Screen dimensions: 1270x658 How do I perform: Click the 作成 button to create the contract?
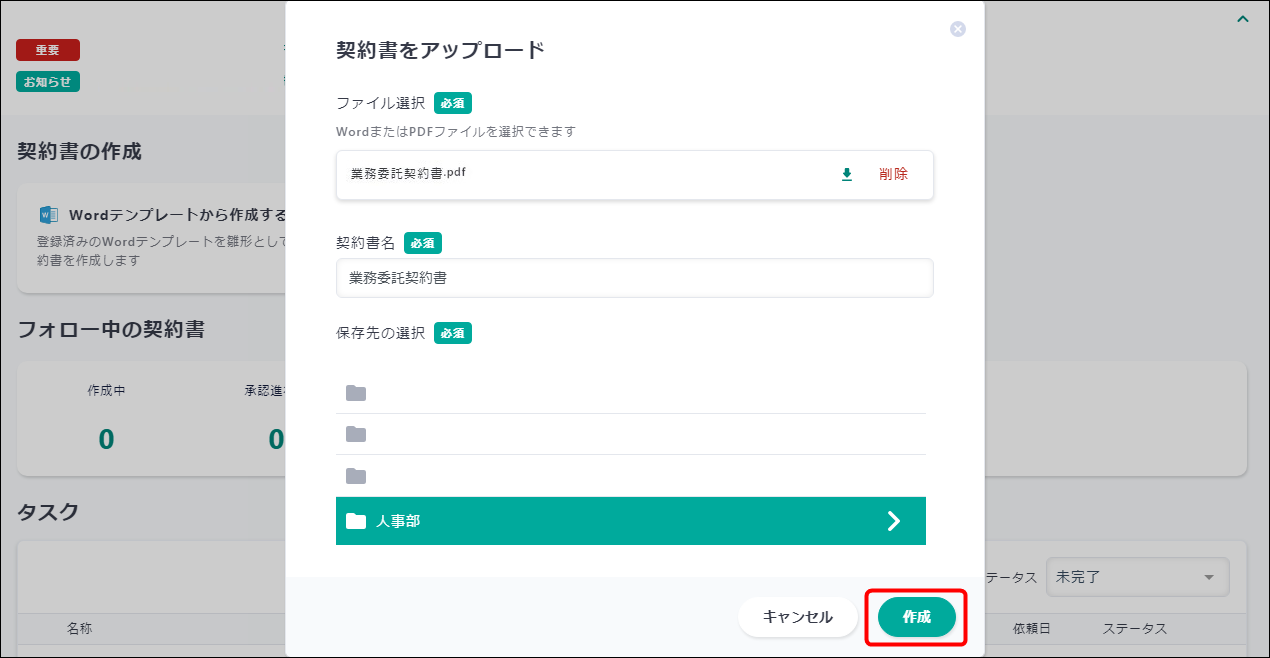coord(916,617)
